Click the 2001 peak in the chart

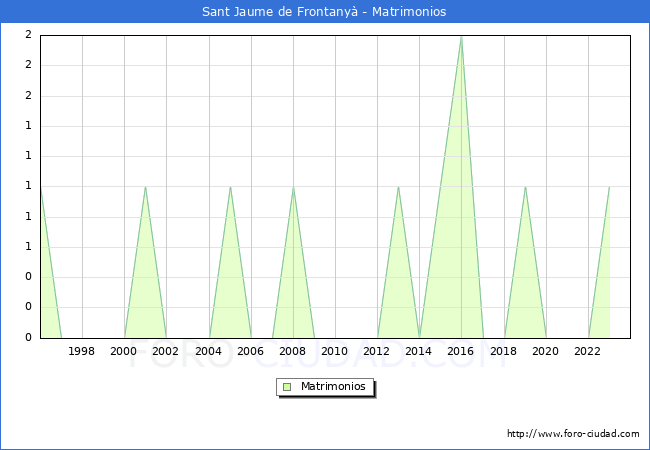click(x=145, y=187)
